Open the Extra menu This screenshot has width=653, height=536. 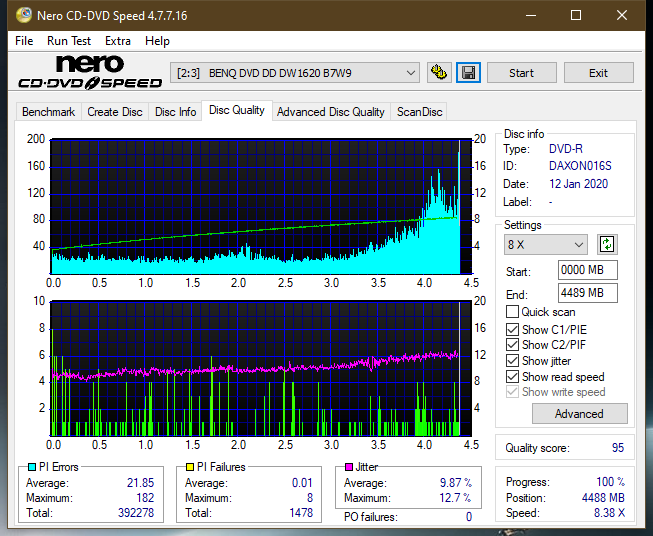(118, 41)
